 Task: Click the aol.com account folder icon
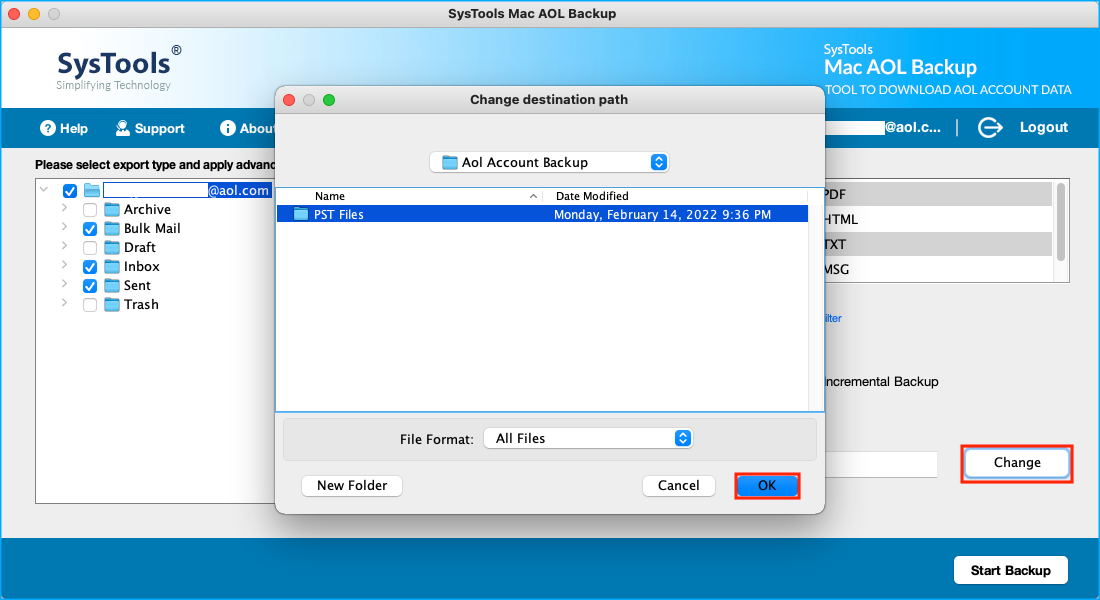tap(92, 190)
